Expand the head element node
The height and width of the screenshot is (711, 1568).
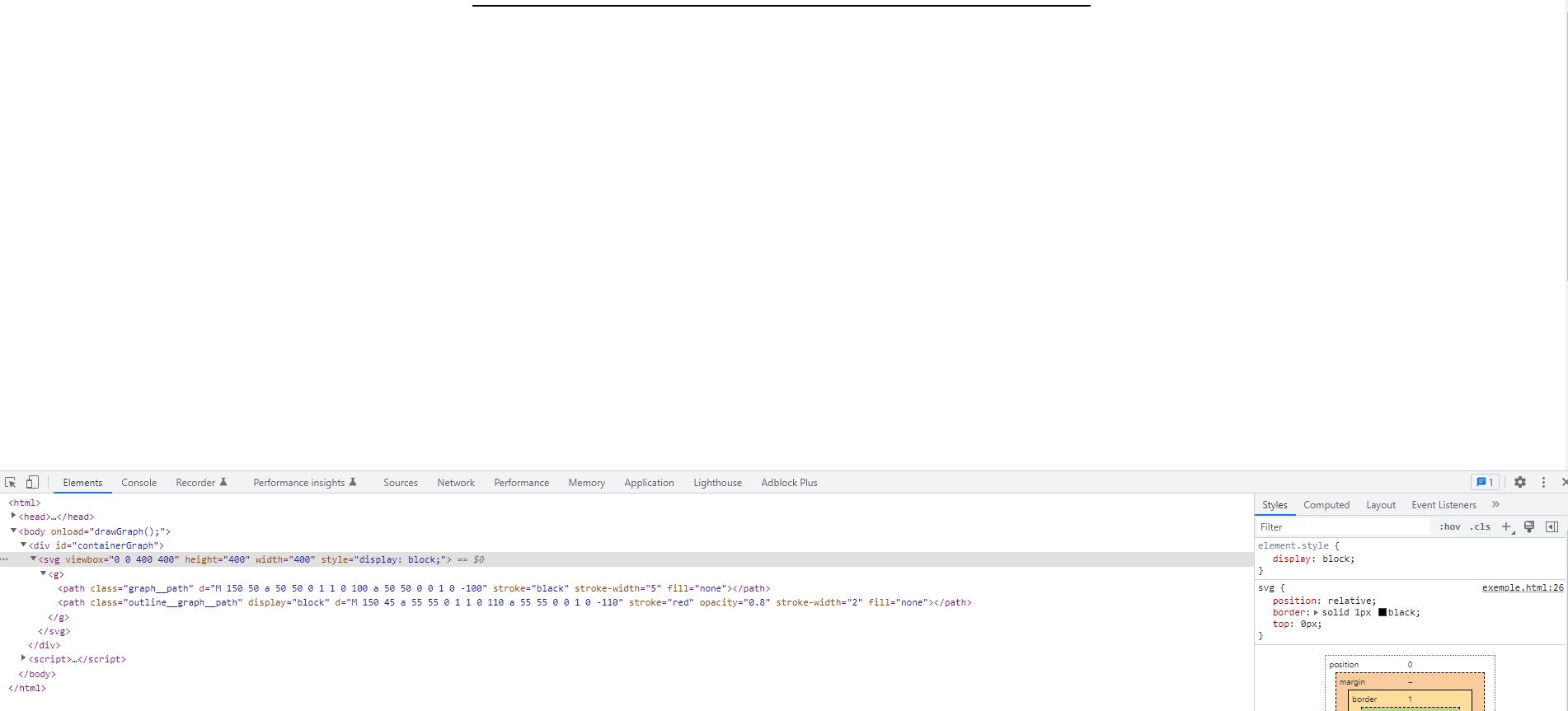pyautogui.click(x=13, y=517)
